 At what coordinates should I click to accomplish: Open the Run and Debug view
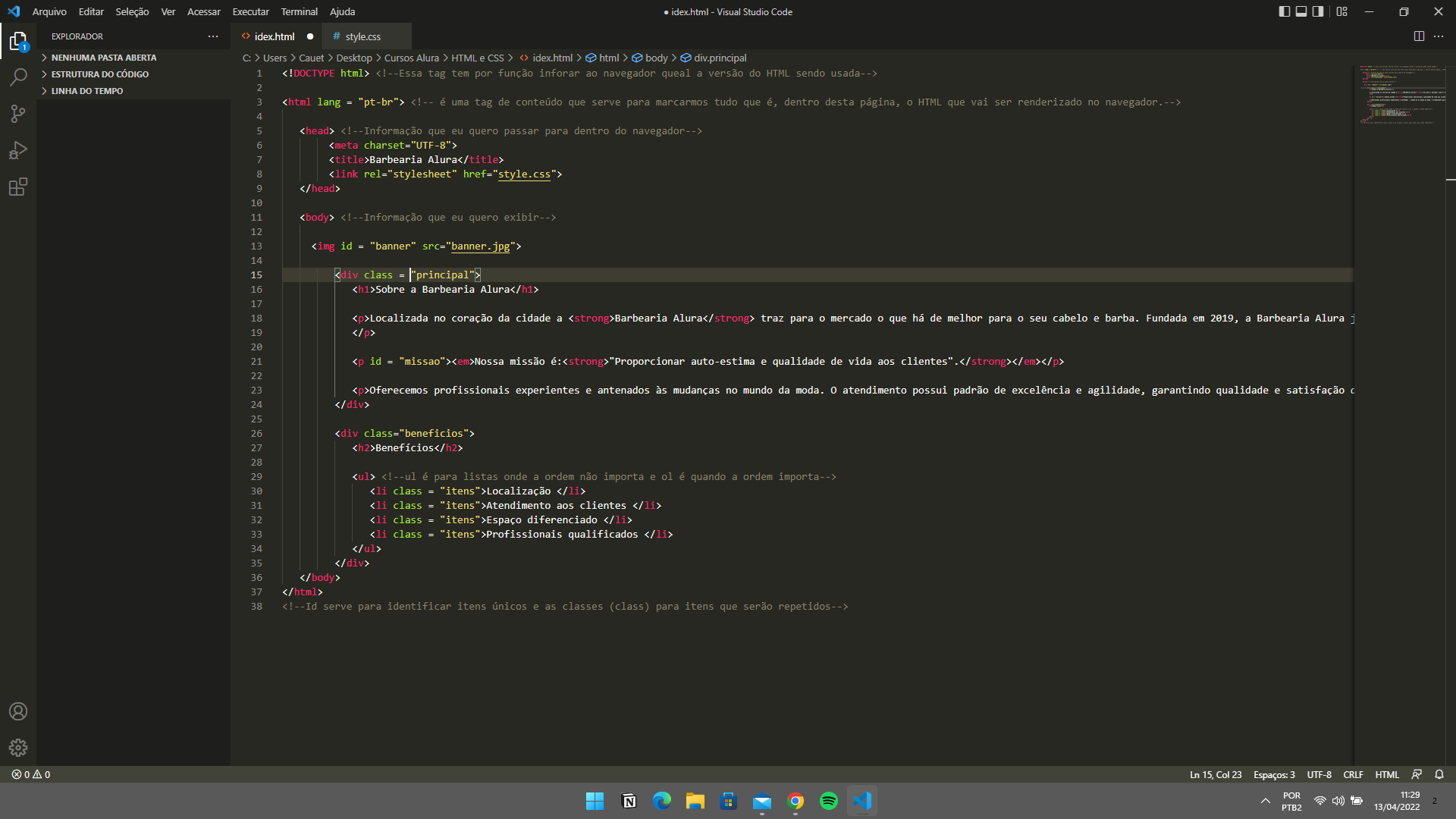pos(18,150)
